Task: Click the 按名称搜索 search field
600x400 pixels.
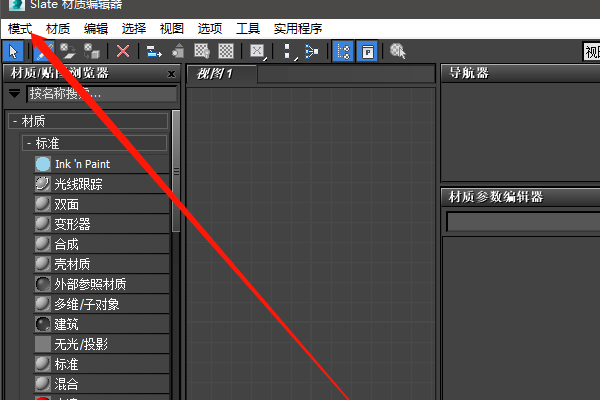Action: [102, 94]
